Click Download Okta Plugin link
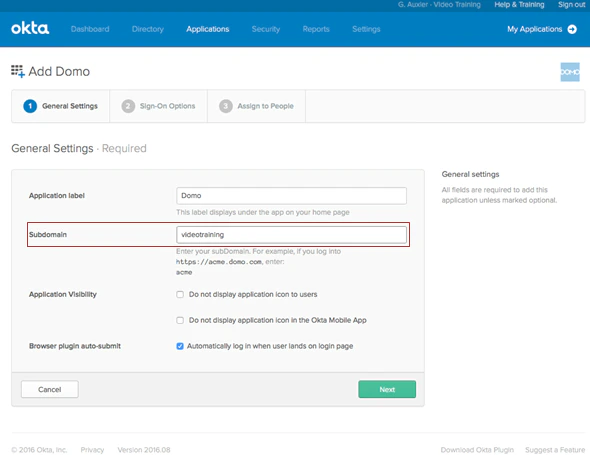Viewport: 590px width, 455px height. pos(477,450)
